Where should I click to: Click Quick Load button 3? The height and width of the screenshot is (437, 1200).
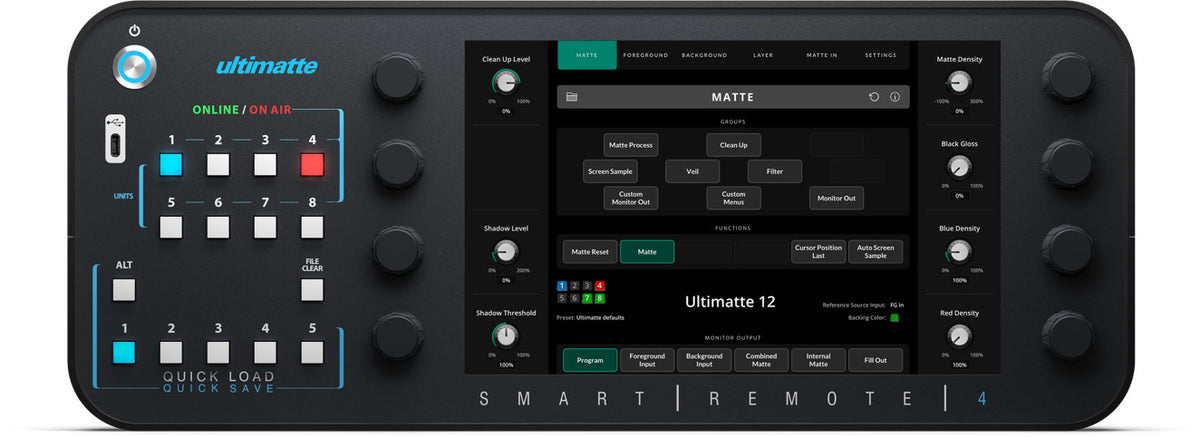[x=219, y=352]
